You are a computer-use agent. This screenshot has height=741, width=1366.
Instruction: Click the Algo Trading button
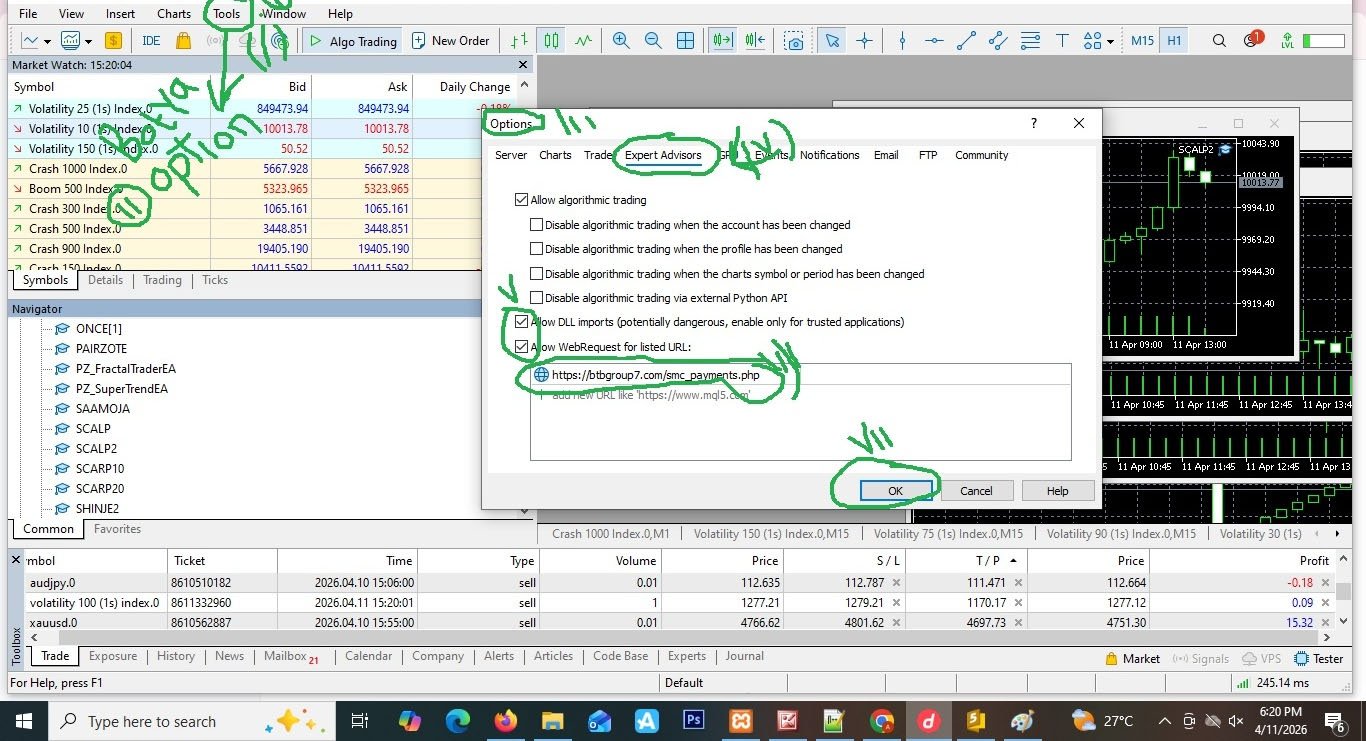tap(352, 41)
